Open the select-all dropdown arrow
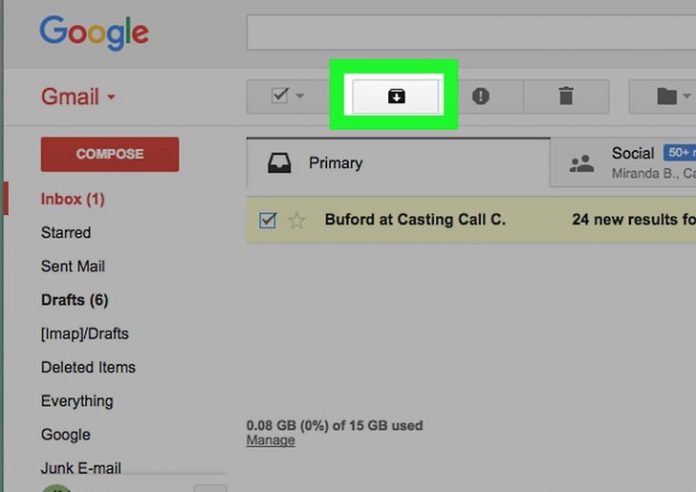The height and width of the screenshot is (492, 696). pos(299,97)
